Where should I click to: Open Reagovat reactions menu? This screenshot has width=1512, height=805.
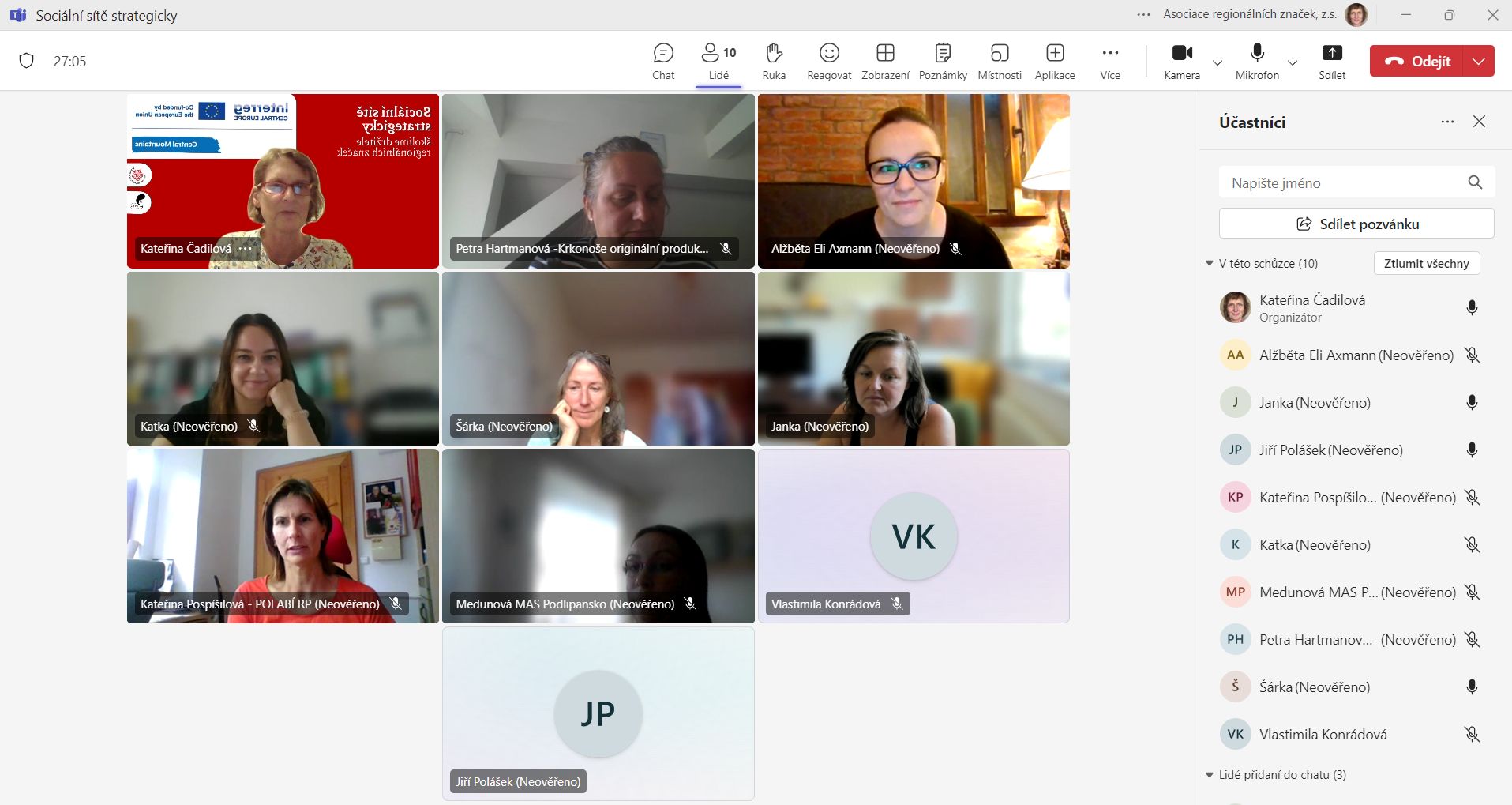[829, 61]
